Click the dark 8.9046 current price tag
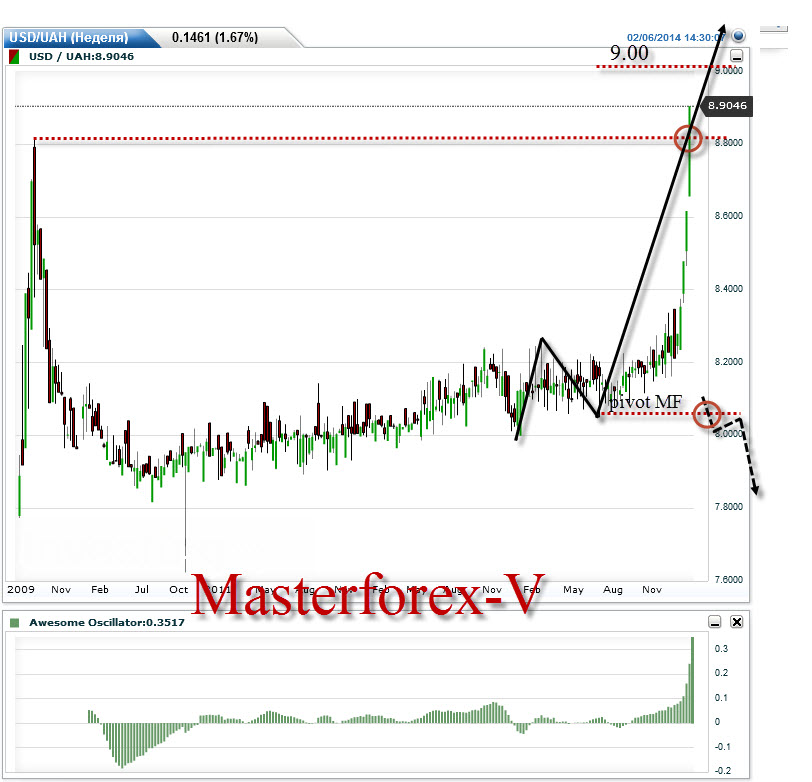Screen dimensions: 812x782 point(727,106)
